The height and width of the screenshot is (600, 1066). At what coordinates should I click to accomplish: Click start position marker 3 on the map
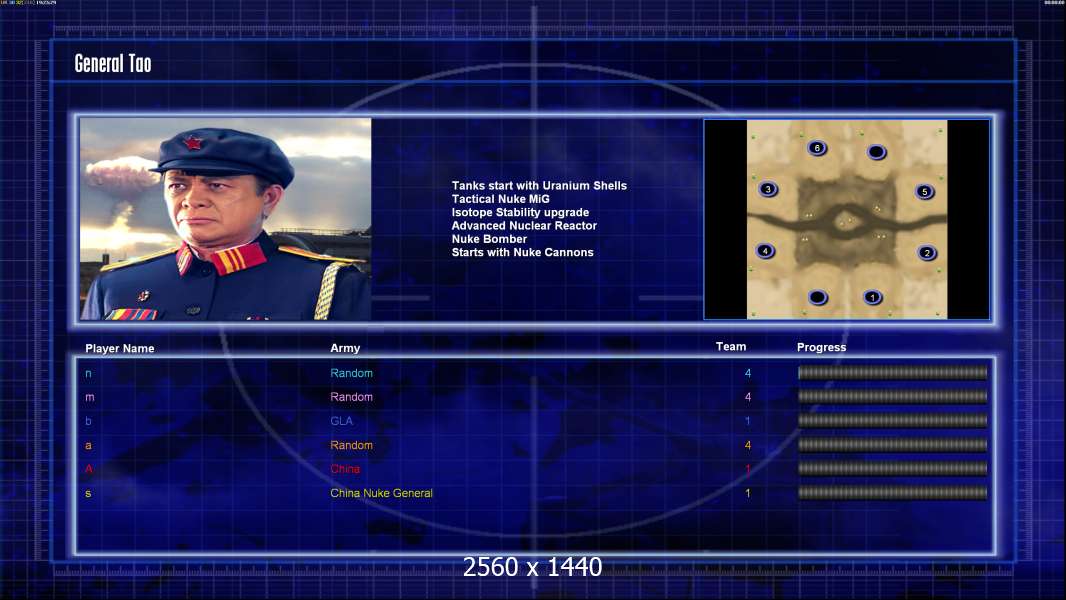768,190
